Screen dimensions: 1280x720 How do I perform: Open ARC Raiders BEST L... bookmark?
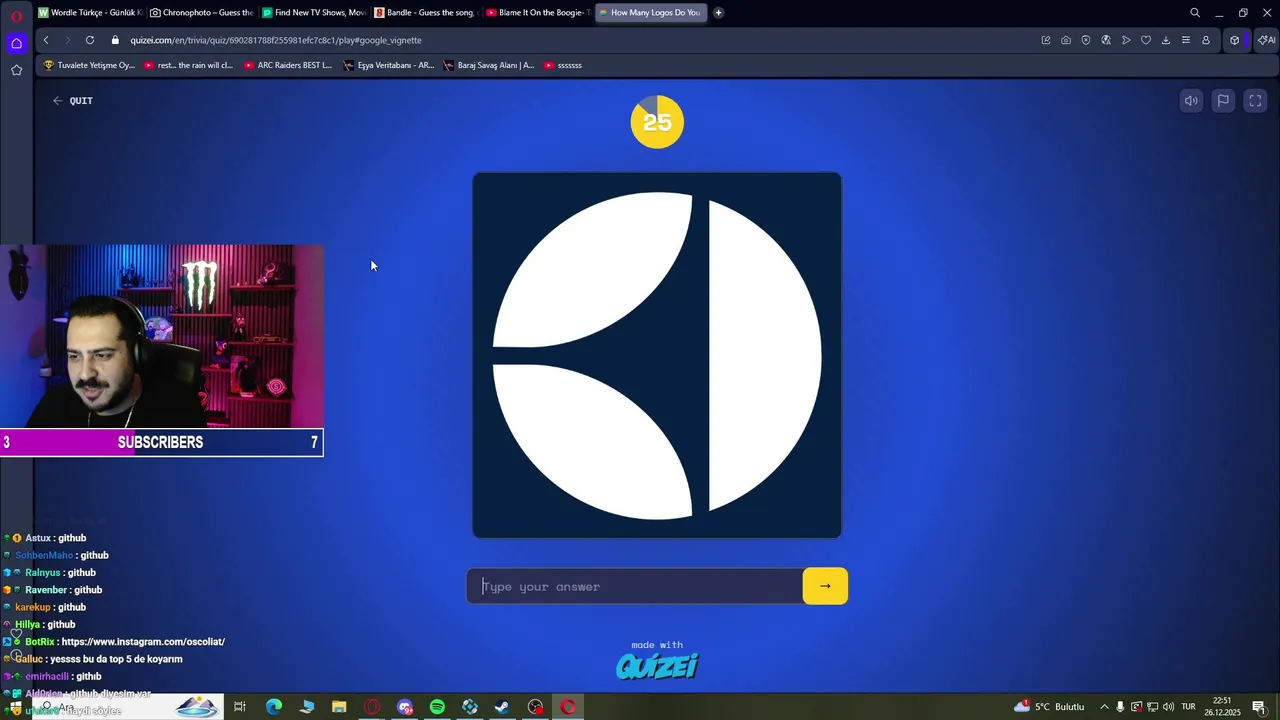(x=288, y=65)
